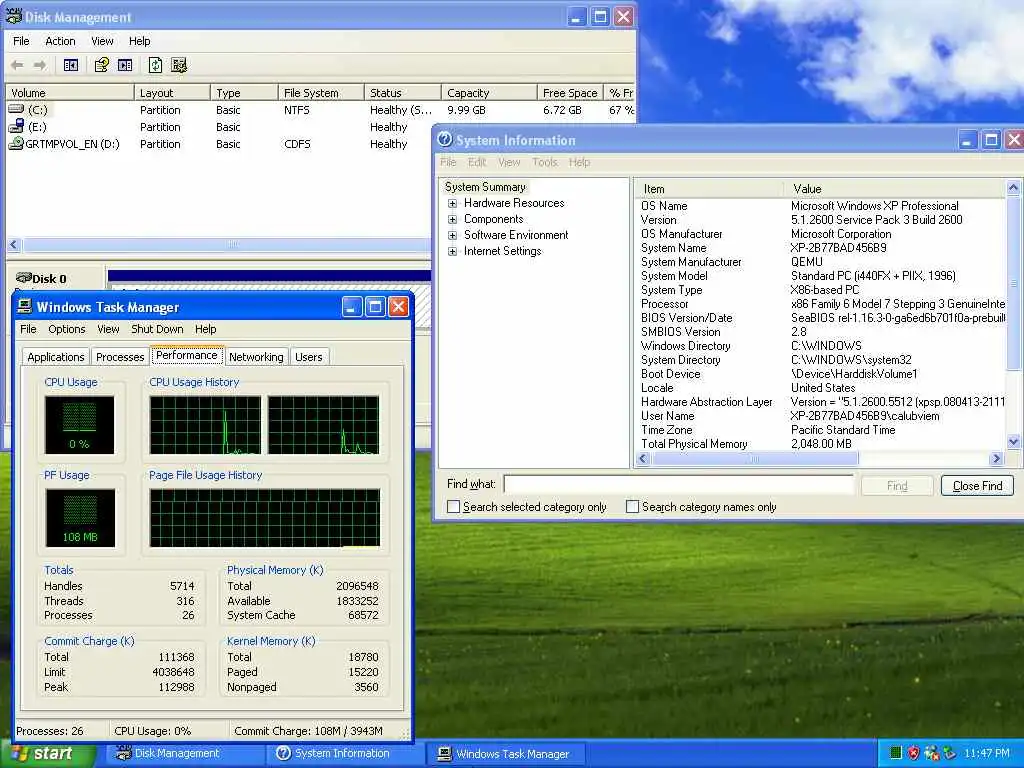Click Show/Hide Console Tree icon in Disk Management
The image size is (1024, 768).
click(71, 65)
